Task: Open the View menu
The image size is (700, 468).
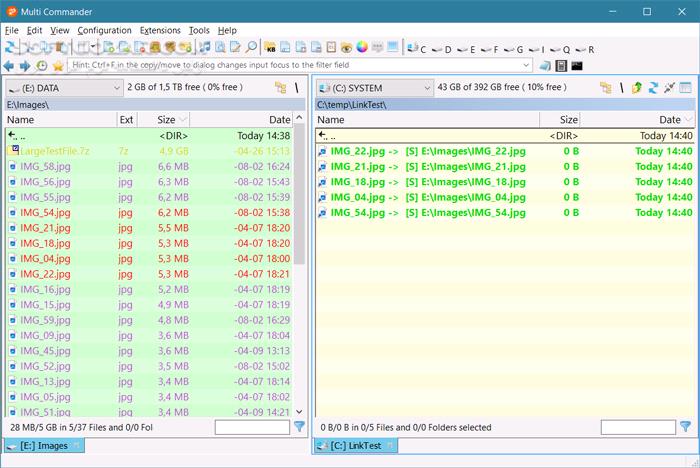Action: click(59, 30)
